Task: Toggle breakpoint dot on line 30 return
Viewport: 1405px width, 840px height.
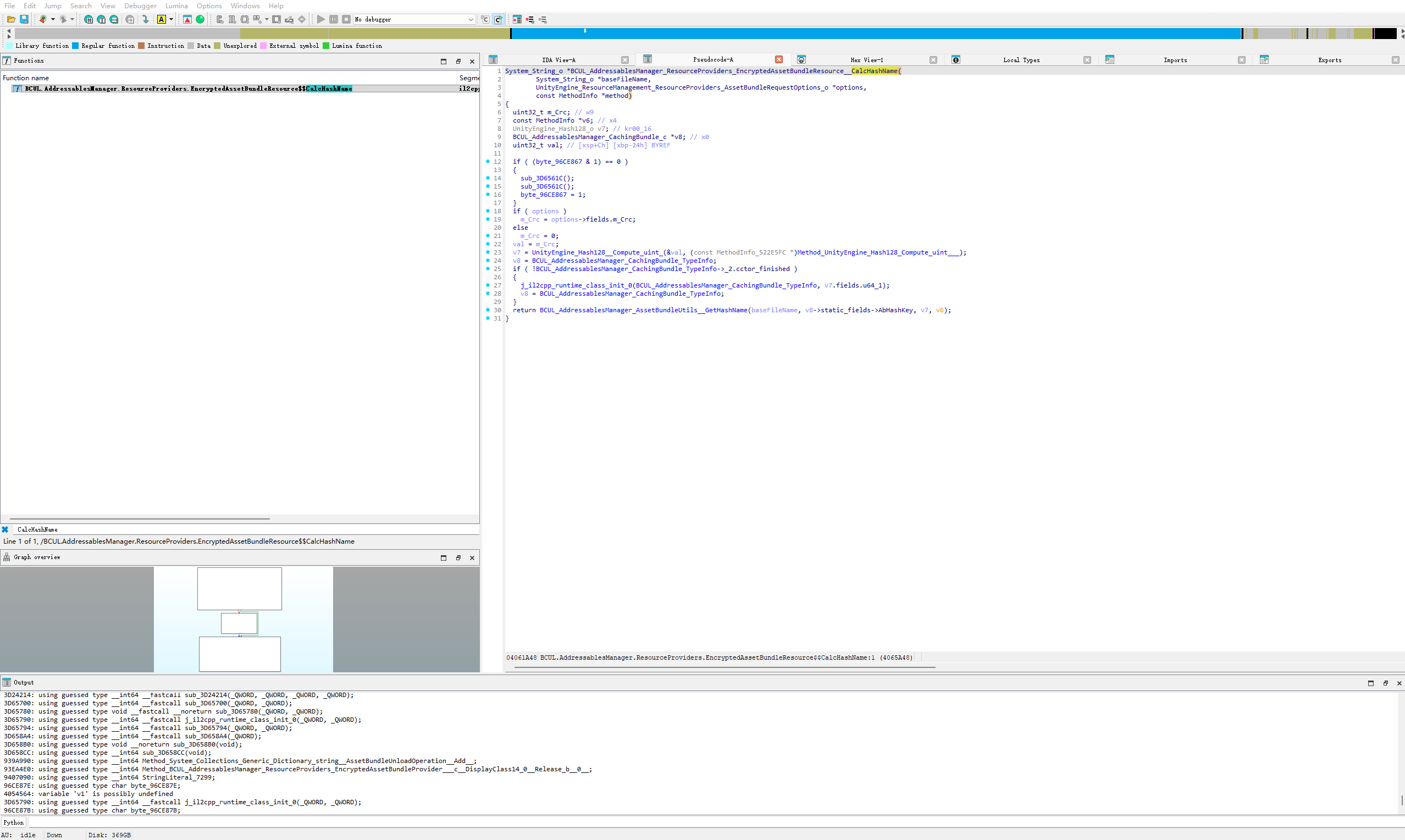Action: (488, 310)
